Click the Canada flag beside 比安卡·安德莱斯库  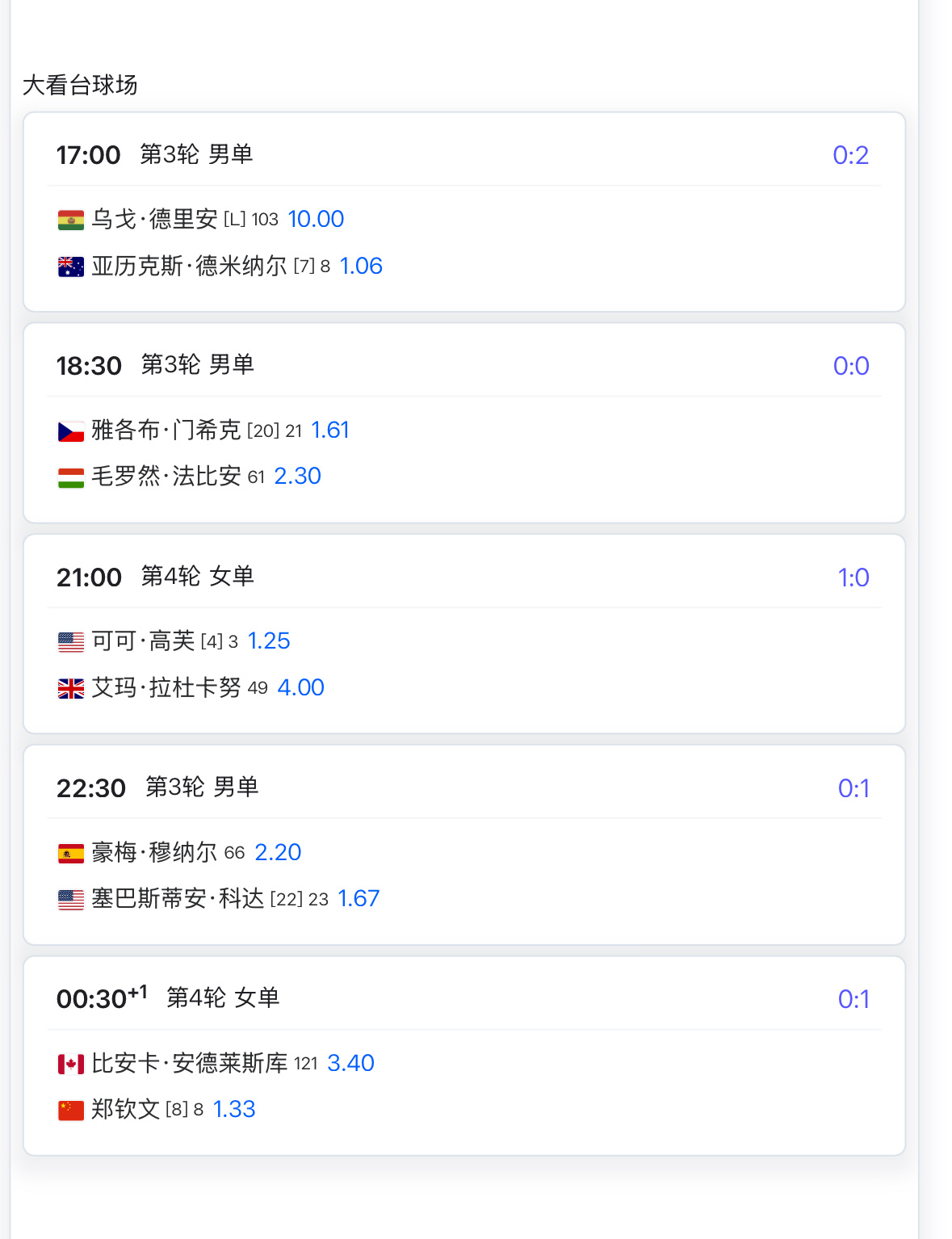[x=71, y=1064]
